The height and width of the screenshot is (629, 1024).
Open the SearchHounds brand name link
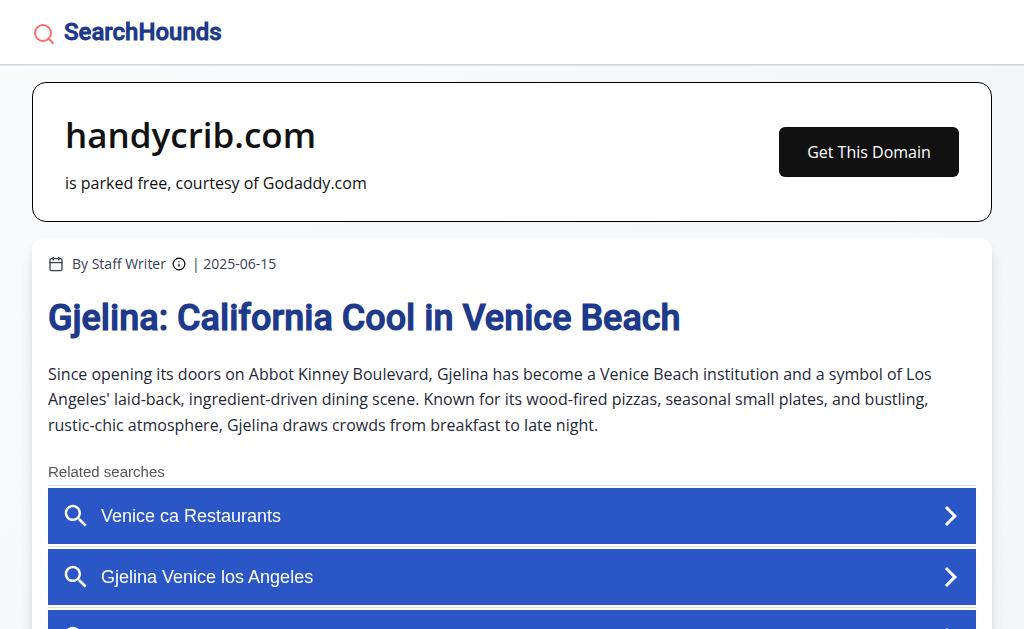tap(142, 32)
